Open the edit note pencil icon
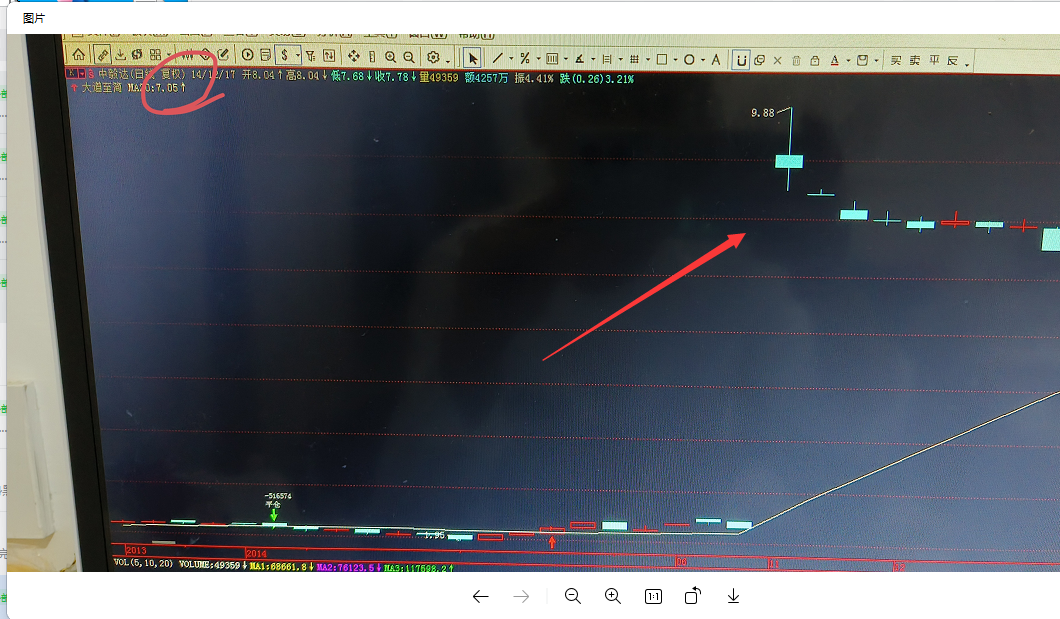 [x=224, y=54]
